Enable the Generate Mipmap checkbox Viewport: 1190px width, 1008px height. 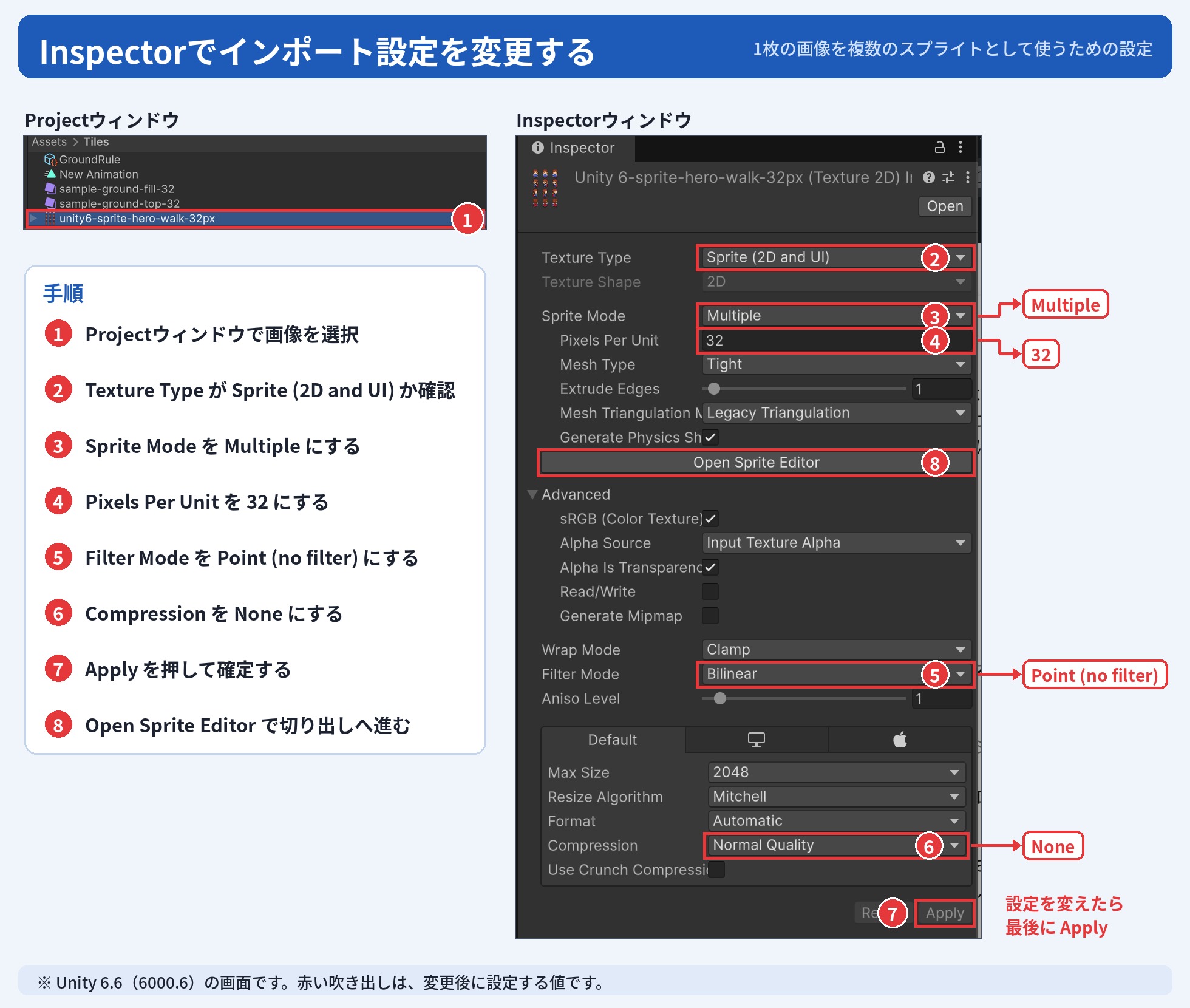[710, 616]
